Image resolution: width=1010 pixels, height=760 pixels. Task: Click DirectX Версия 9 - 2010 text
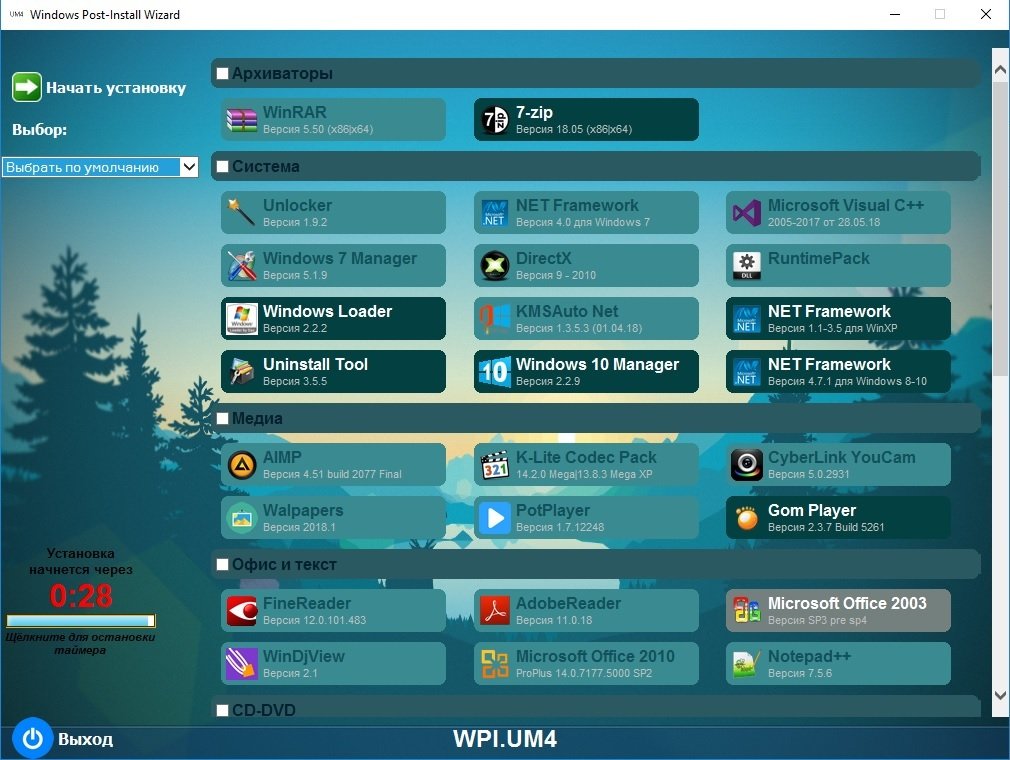pos(555,266)
